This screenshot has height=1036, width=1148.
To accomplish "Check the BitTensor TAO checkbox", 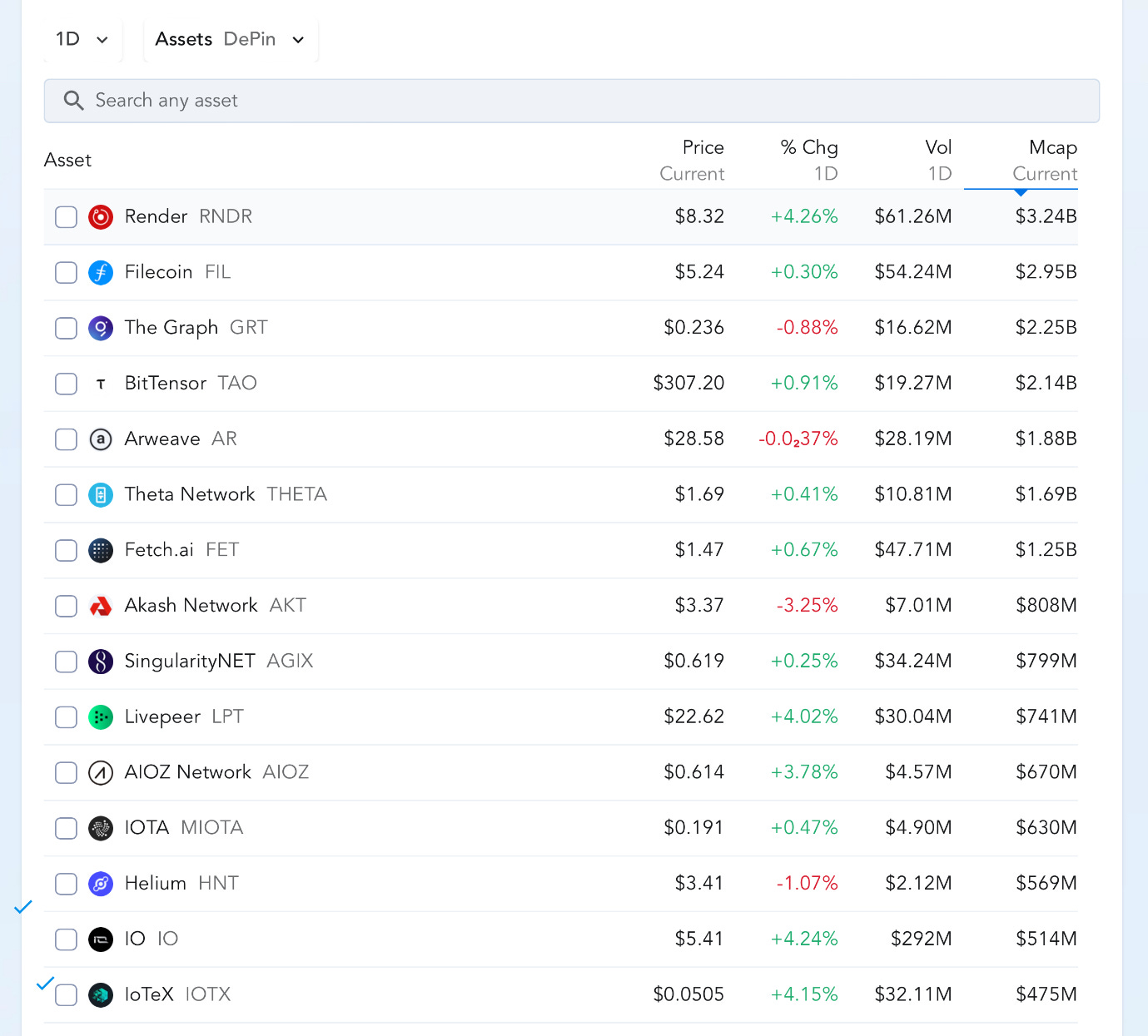I will coord(66,384).
